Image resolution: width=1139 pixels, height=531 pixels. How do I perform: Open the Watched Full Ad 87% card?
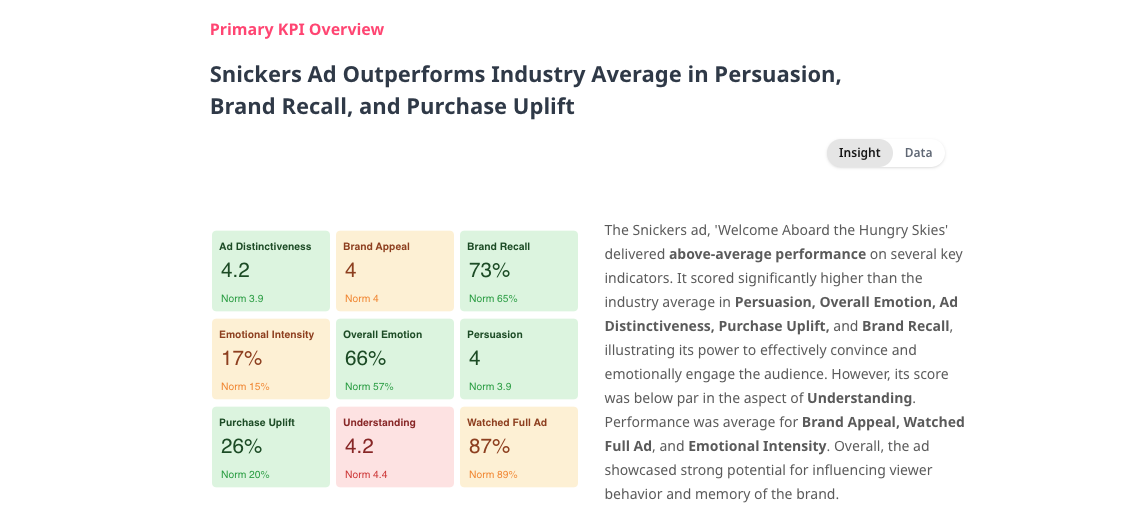pyautogui.click(x=519, y=447)
